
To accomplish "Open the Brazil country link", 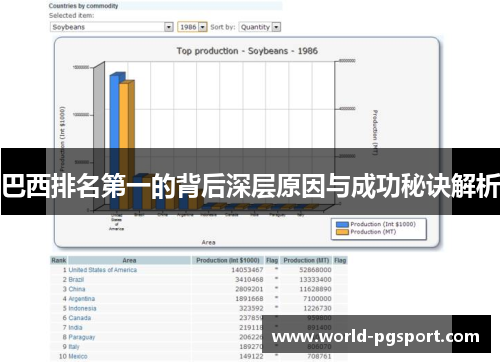I will pos(76,280).
